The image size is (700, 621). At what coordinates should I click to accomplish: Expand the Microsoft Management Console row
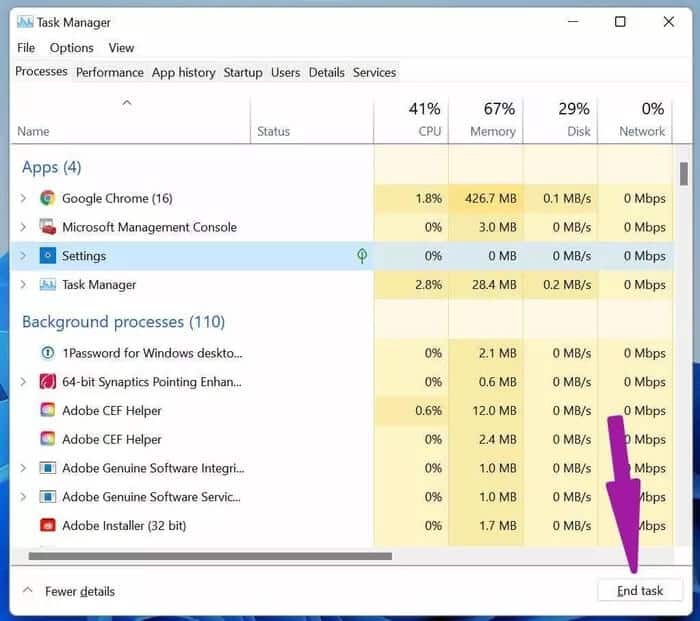pos(23,227)
